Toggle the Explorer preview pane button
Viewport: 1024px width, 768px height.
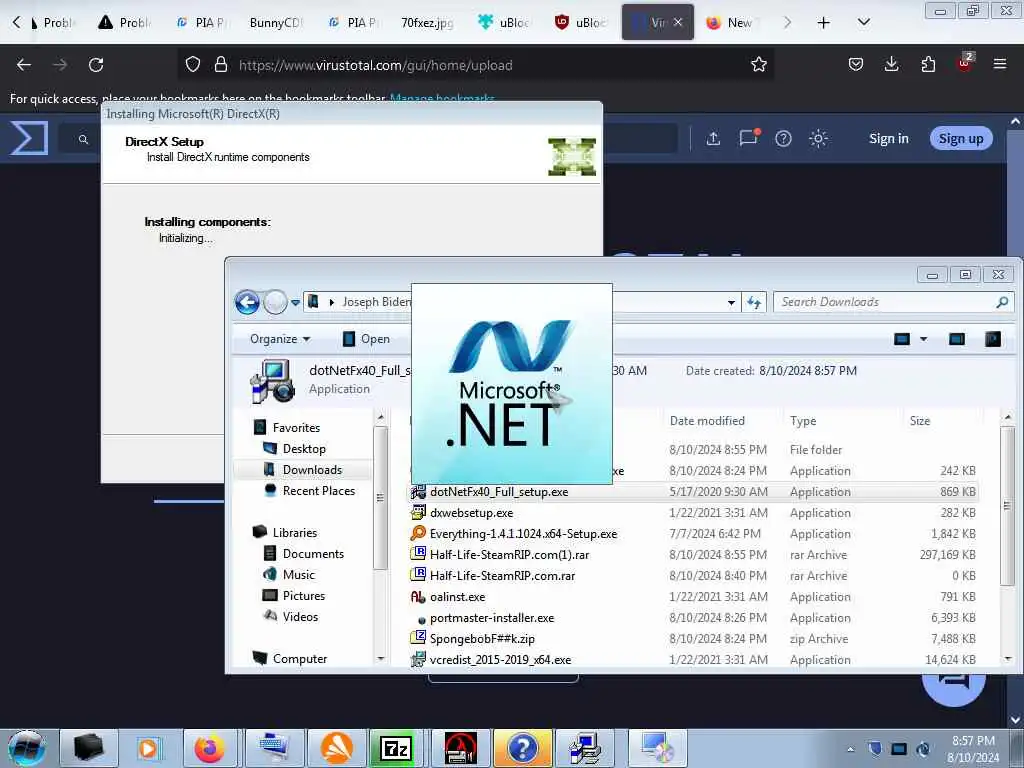point(957,339)
